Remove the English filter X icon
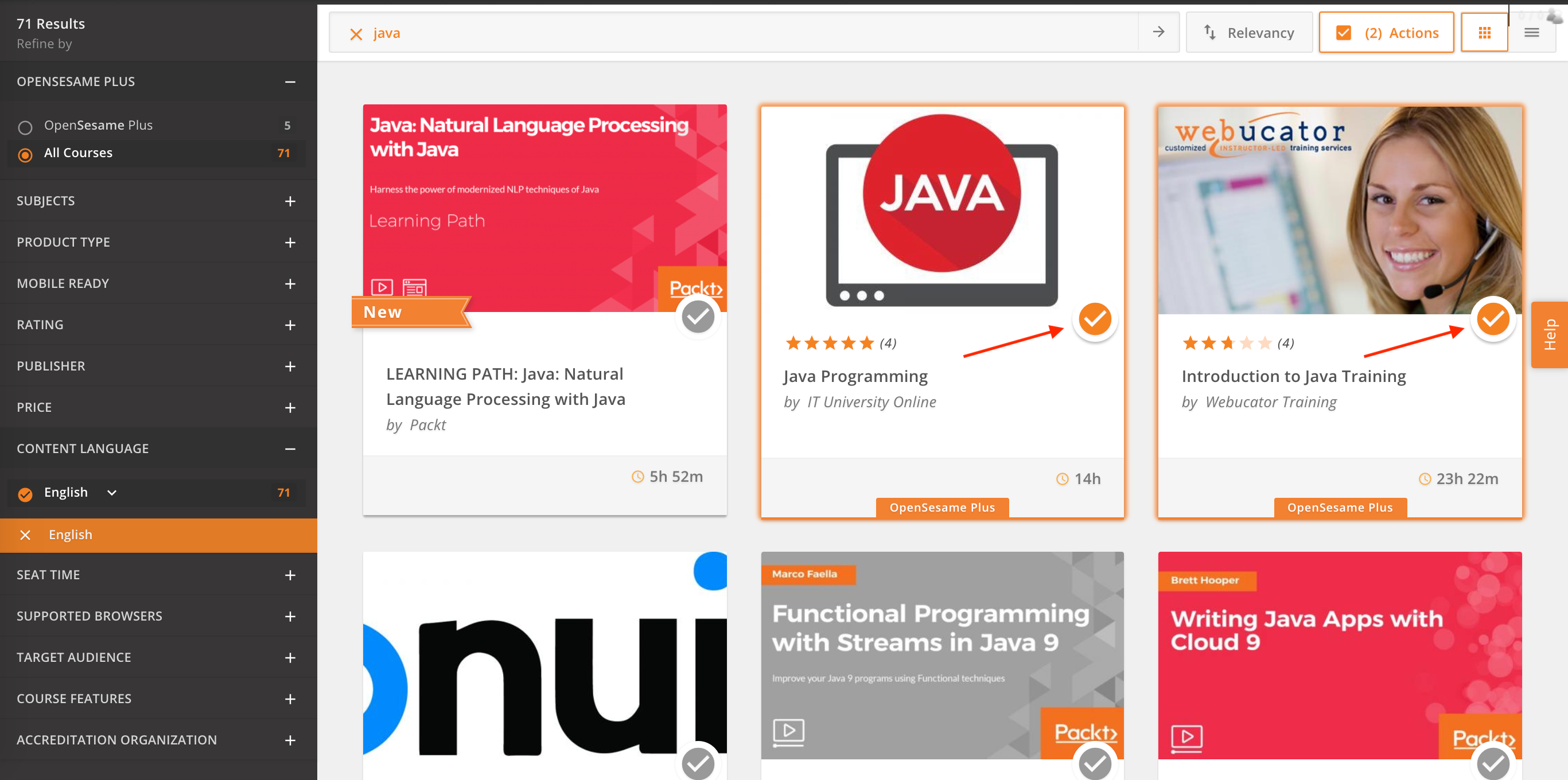This screenshot has height=780, width=1568. [x=25, y=535]
